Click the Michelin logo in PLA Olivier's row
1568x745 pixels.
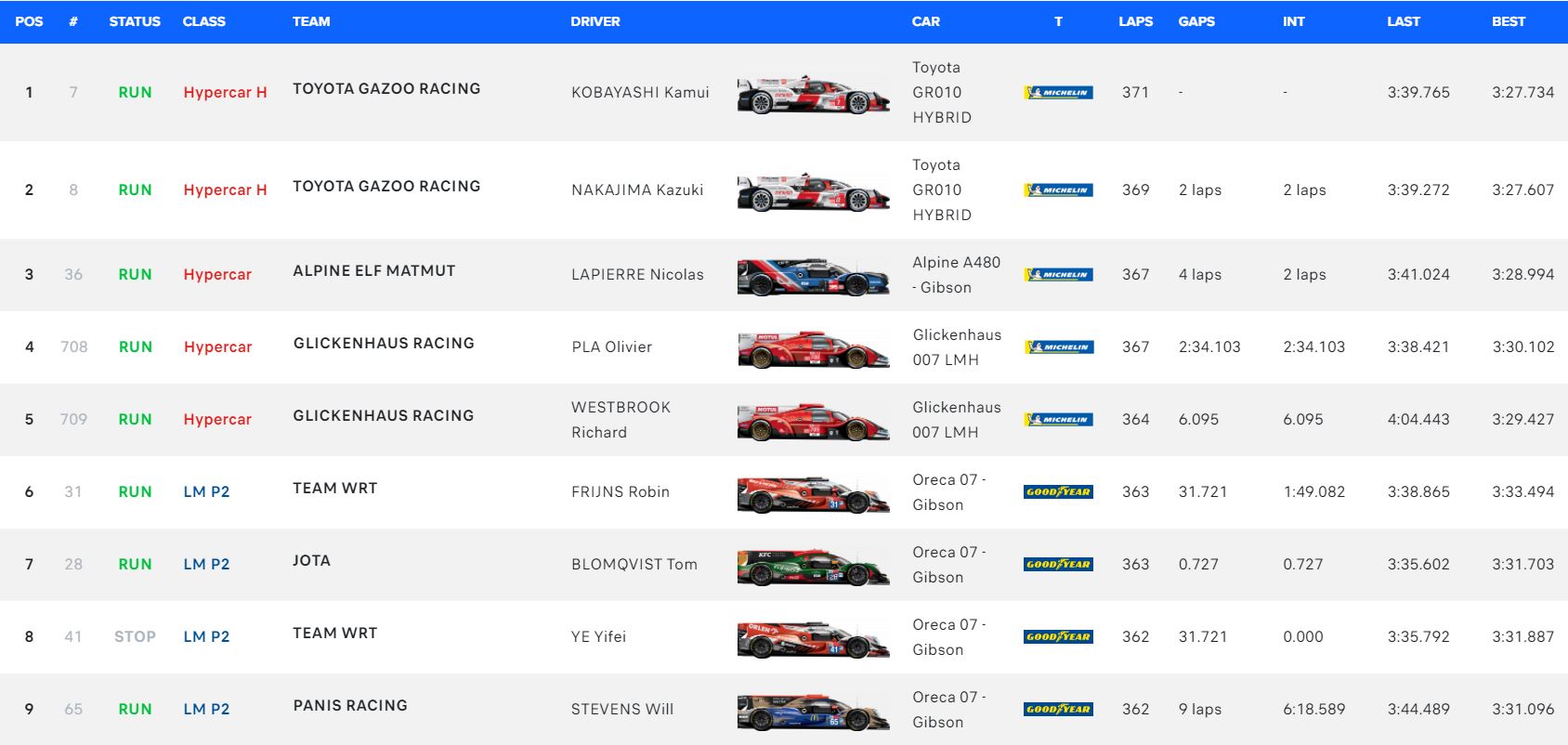pos(1058,347)
